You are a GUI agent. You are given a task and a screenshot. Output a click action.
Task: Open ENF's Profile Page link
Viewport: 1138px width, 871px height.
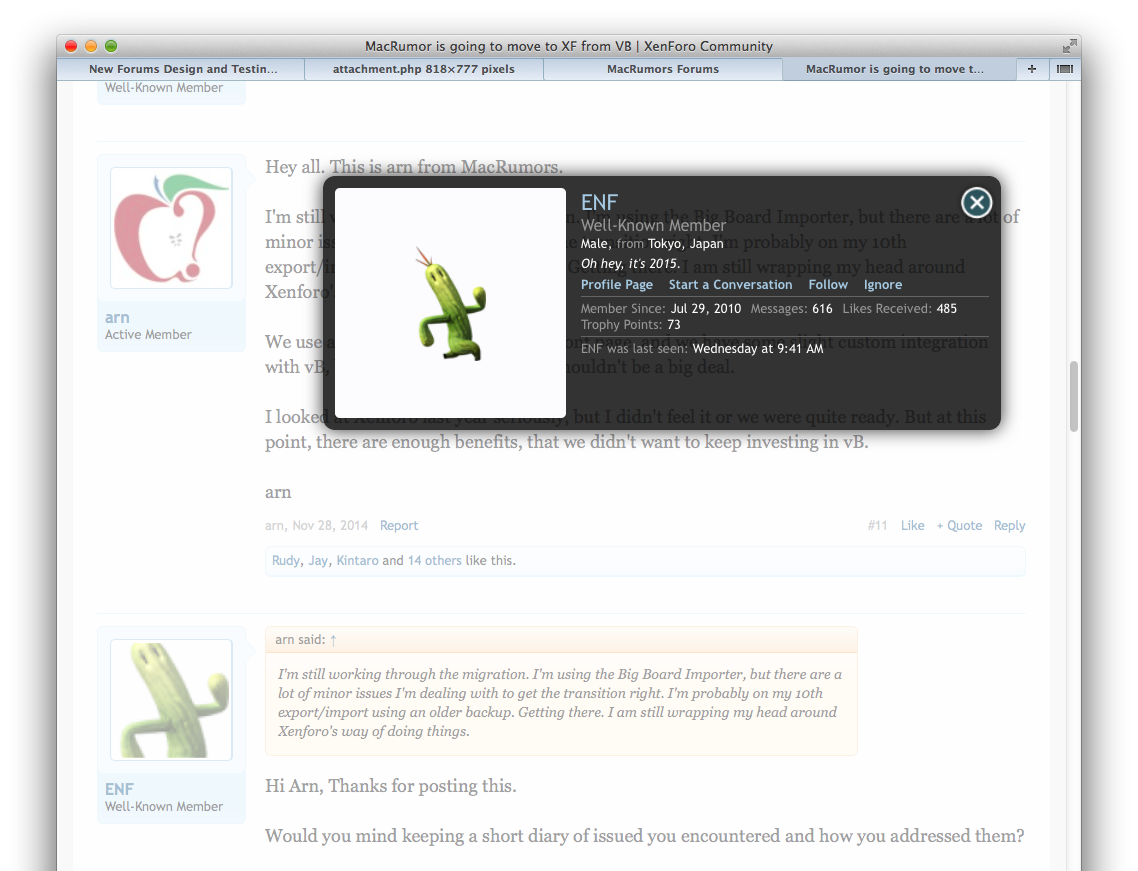pos(617,285)
